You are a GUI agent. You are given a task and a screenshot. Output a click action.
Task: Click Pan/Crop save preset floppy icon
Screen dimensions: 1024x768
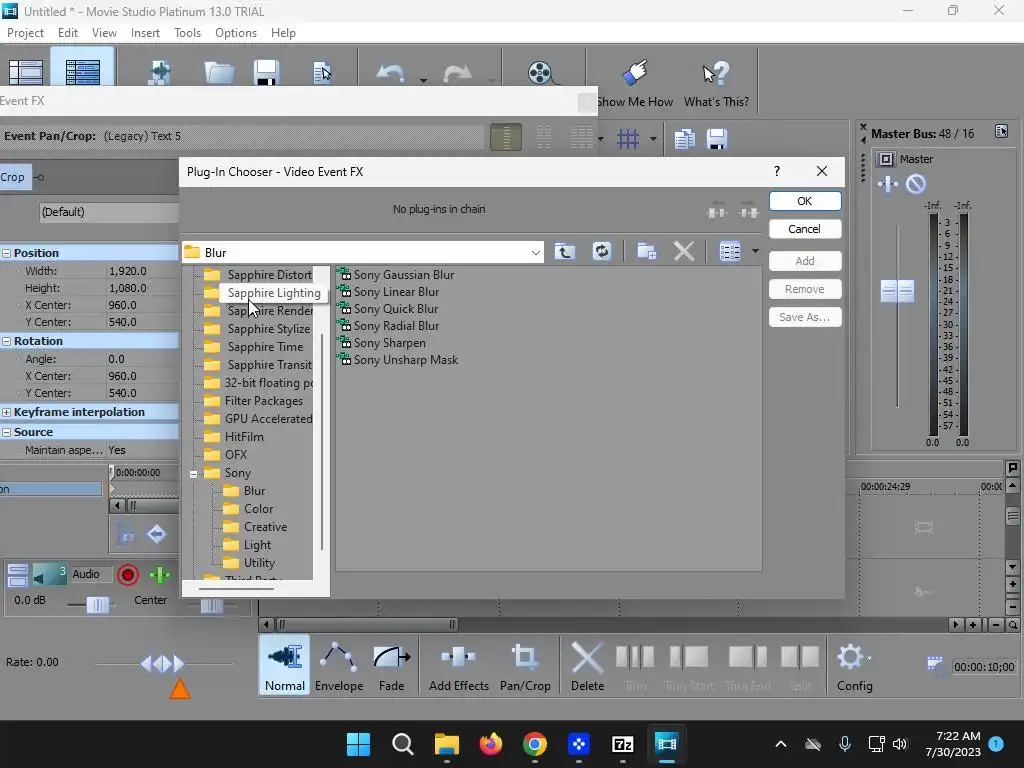(716, 138)
